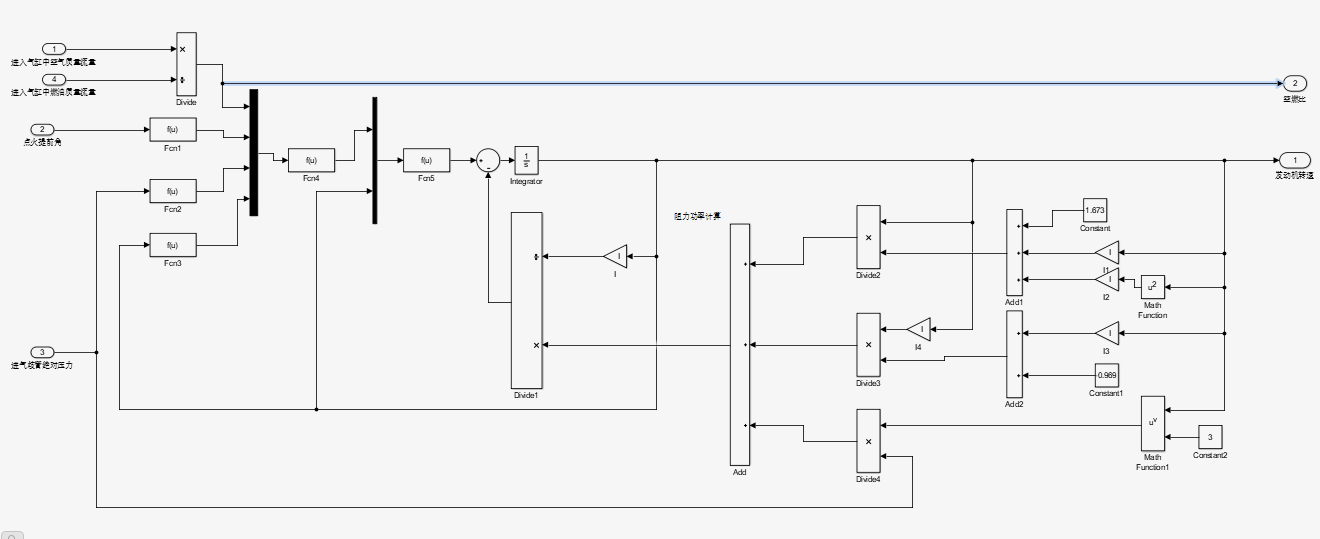Select the Divide4 product block
The width and height of the screenshot is (1320, 539).
868,441
